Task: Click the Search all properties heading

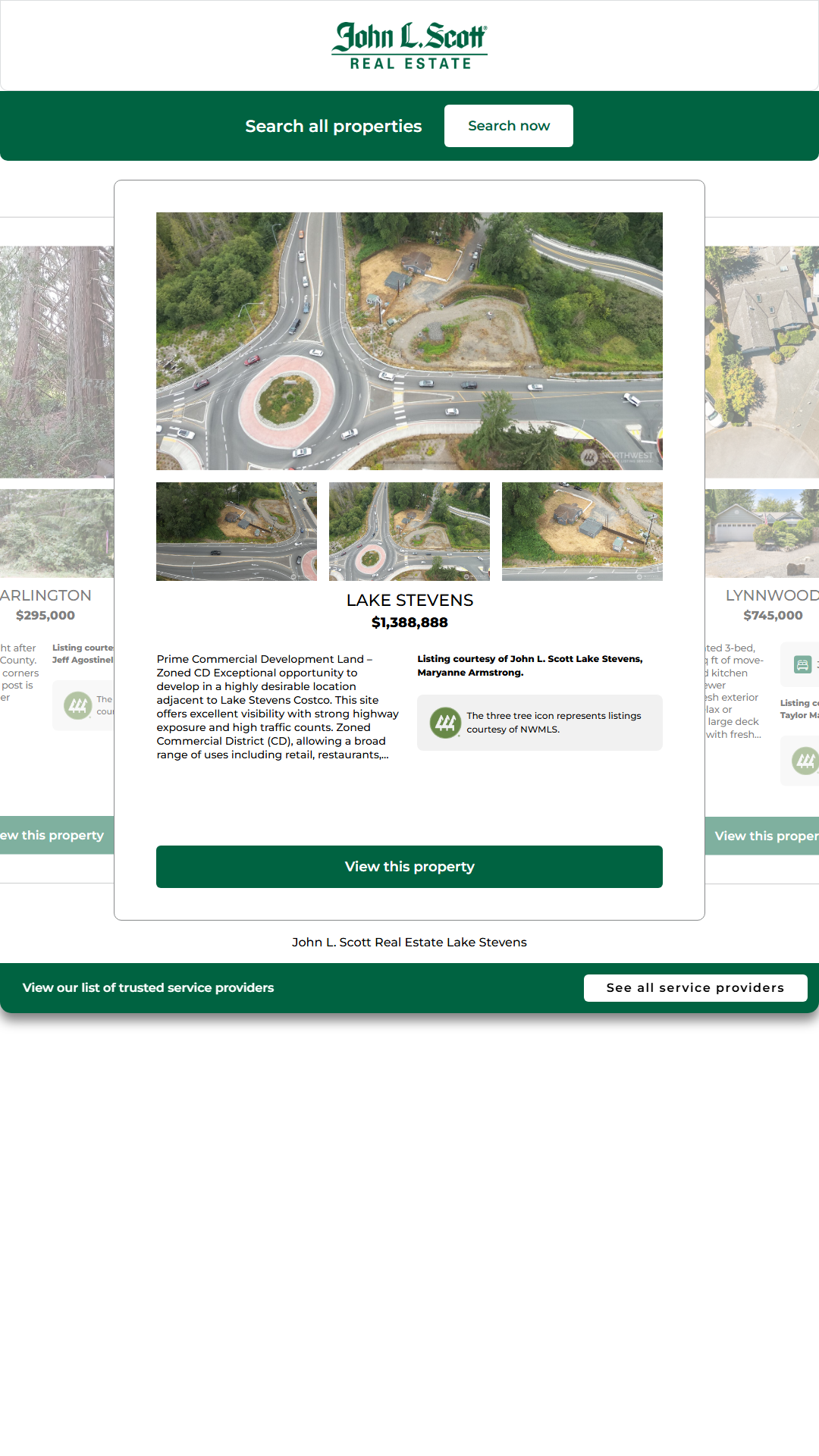Action: pos(334,126)
